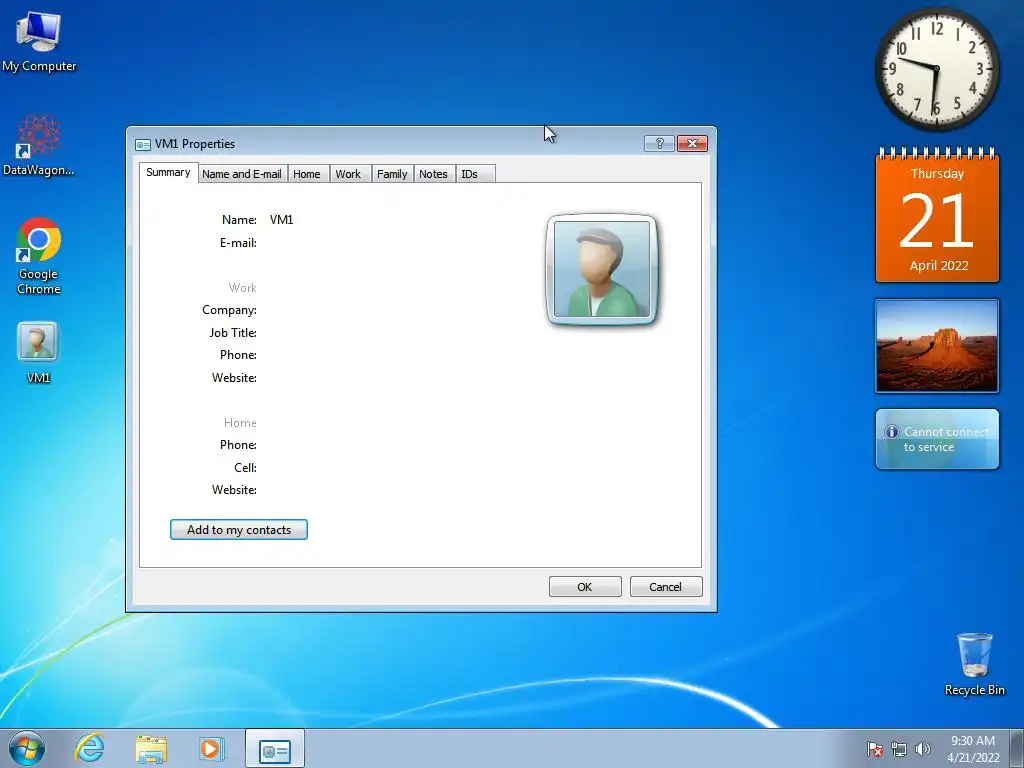Open Windows Media Player from the taskbar
This screenshot has width=1024, height=768.
[211, 748]
